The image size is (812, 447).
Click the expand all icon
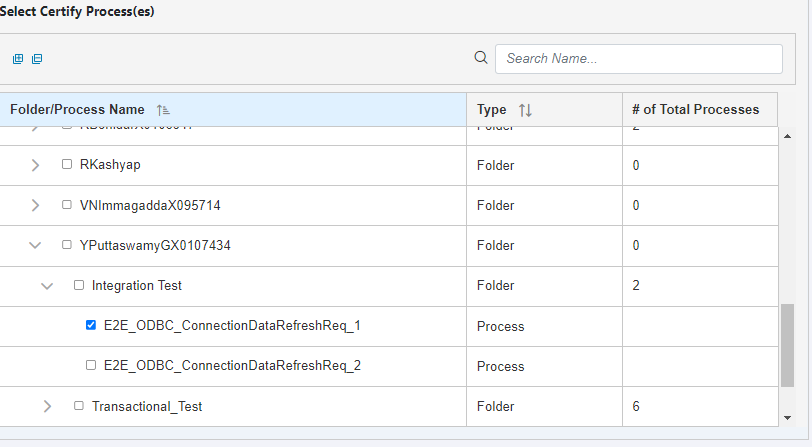tap(17, 59)
